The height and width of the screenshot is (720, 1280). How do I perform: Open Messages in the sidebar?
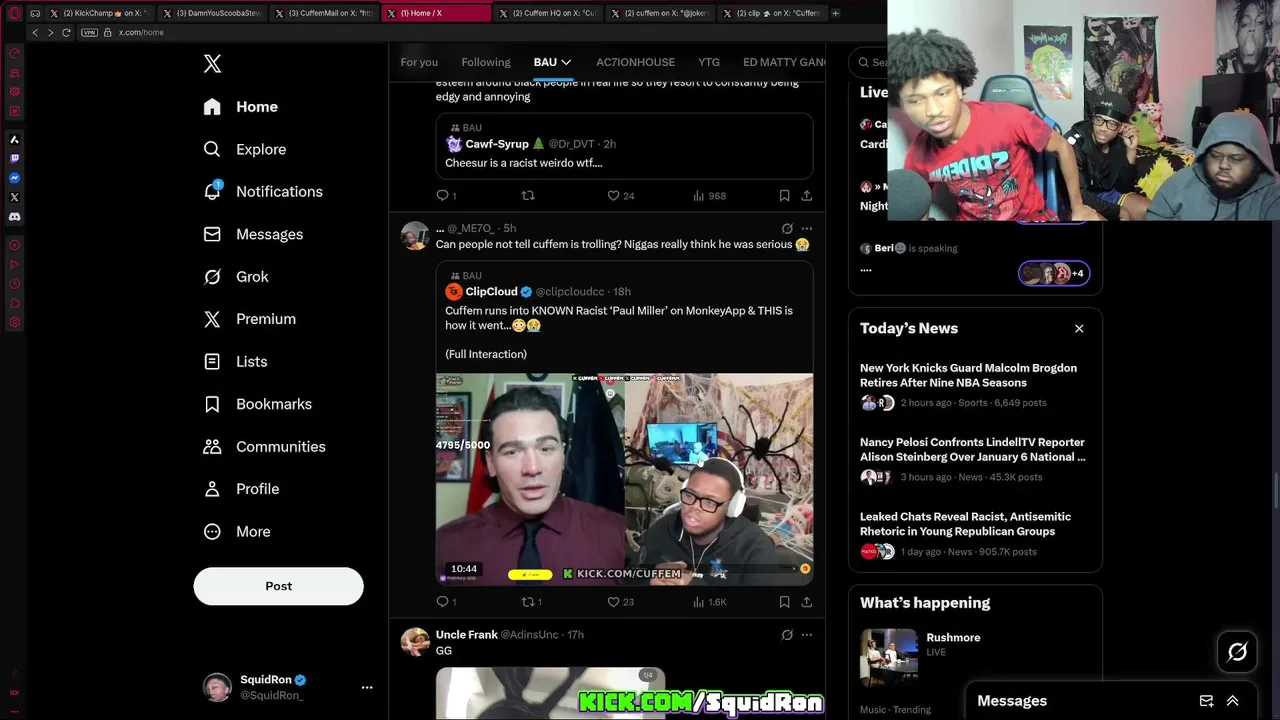coord(253,234)
